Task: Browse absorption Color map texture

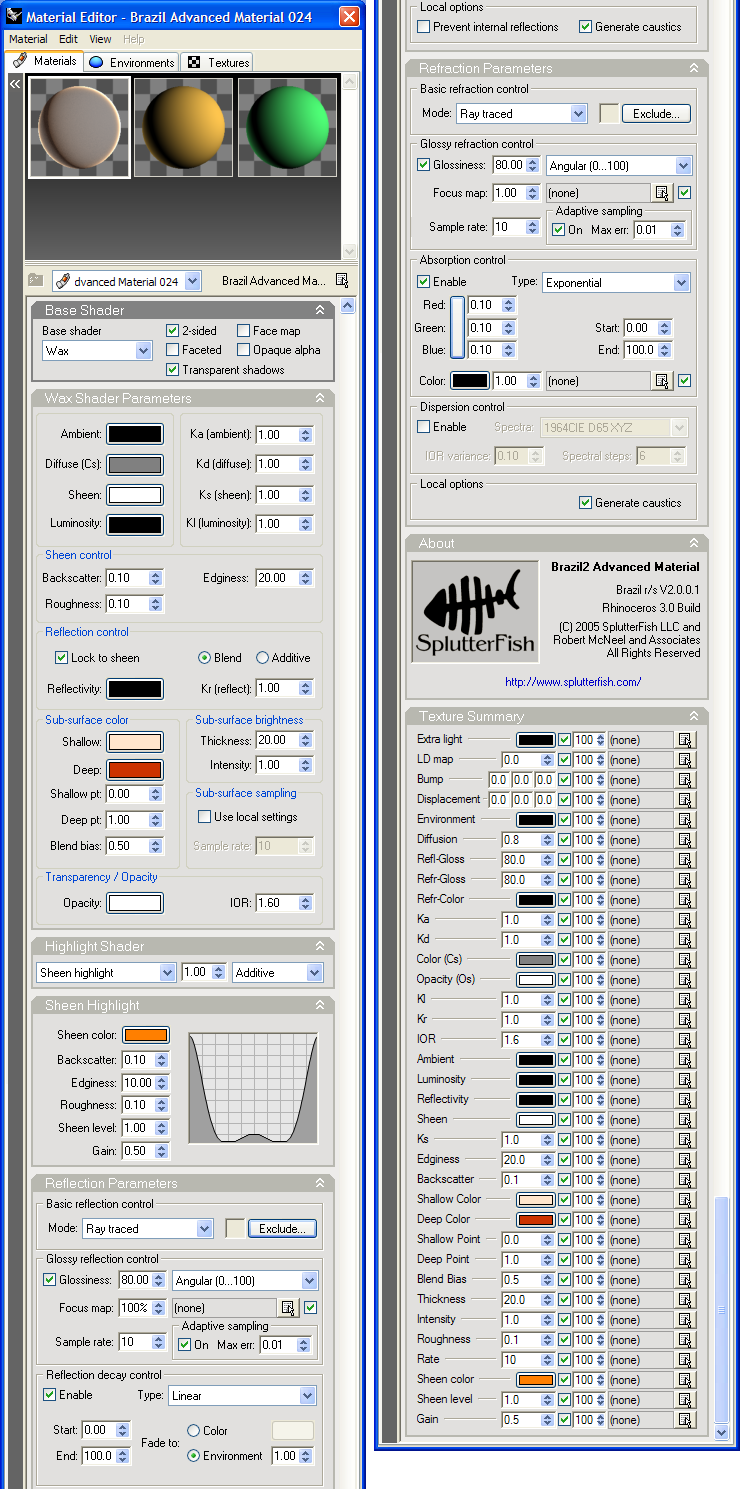Action: tap(662, 381)
